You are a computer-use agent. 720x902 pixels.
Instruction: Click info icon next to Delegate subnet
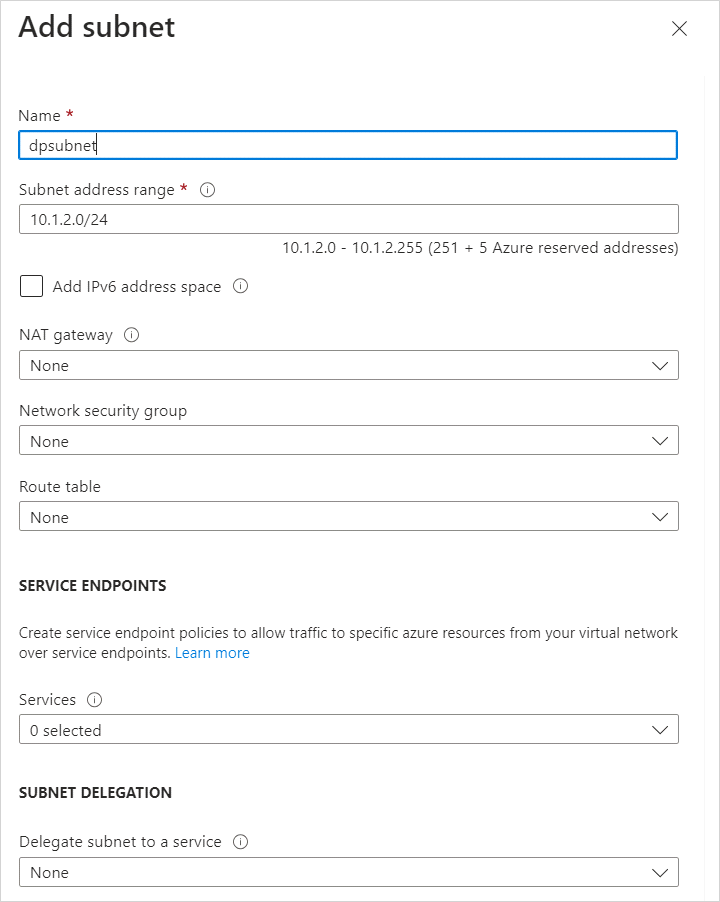click(x=240, y=842)
